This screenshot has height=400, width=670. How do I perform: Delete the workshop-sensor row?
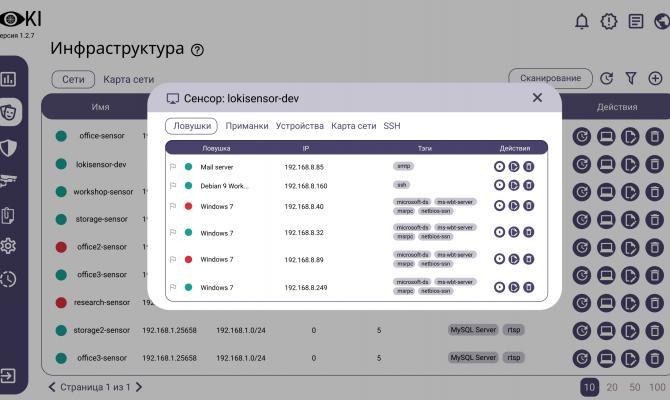(654, 192)
